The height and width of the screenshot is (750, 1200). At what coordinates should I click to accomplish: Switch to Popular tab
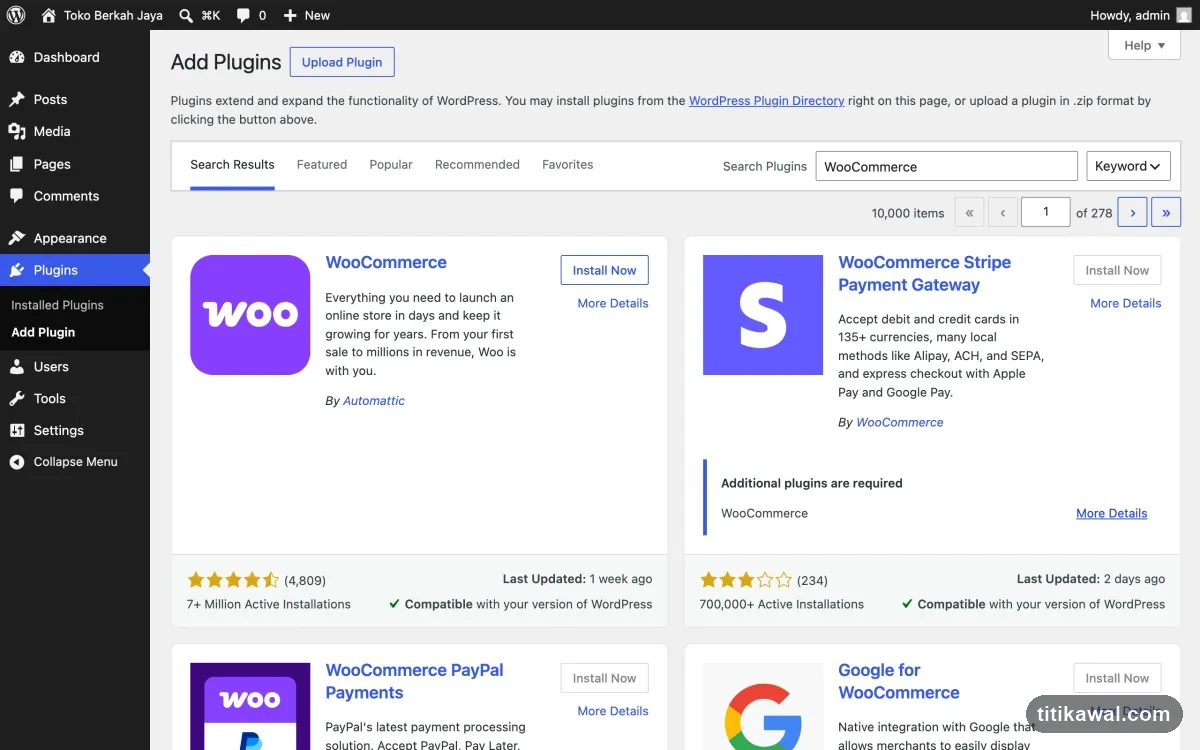391,165
